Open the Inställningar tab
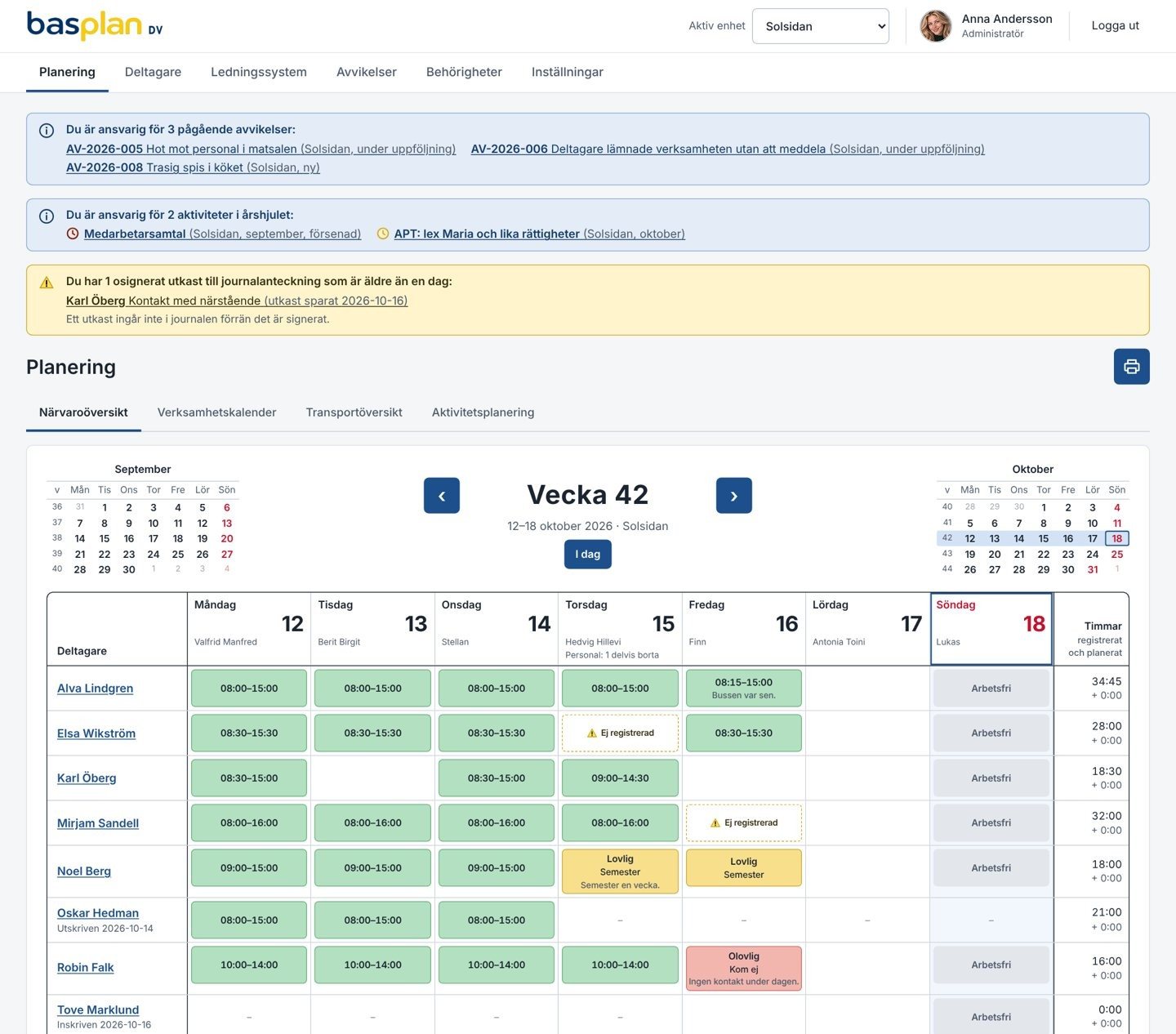1176x1034 pixels. (568, 72)
